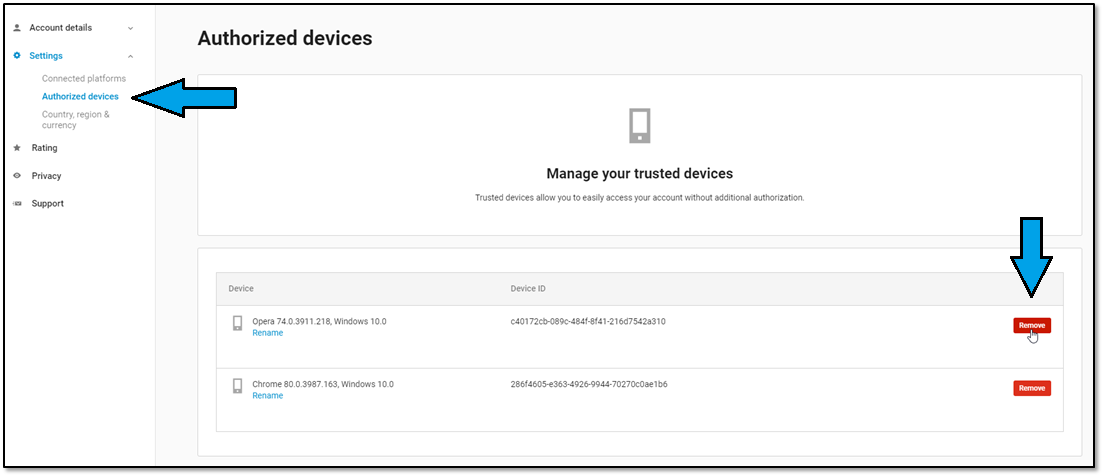Viewport: 1102px width, 476px height.
Task: Click the Rating star icon
Action: tap(17, 148)
